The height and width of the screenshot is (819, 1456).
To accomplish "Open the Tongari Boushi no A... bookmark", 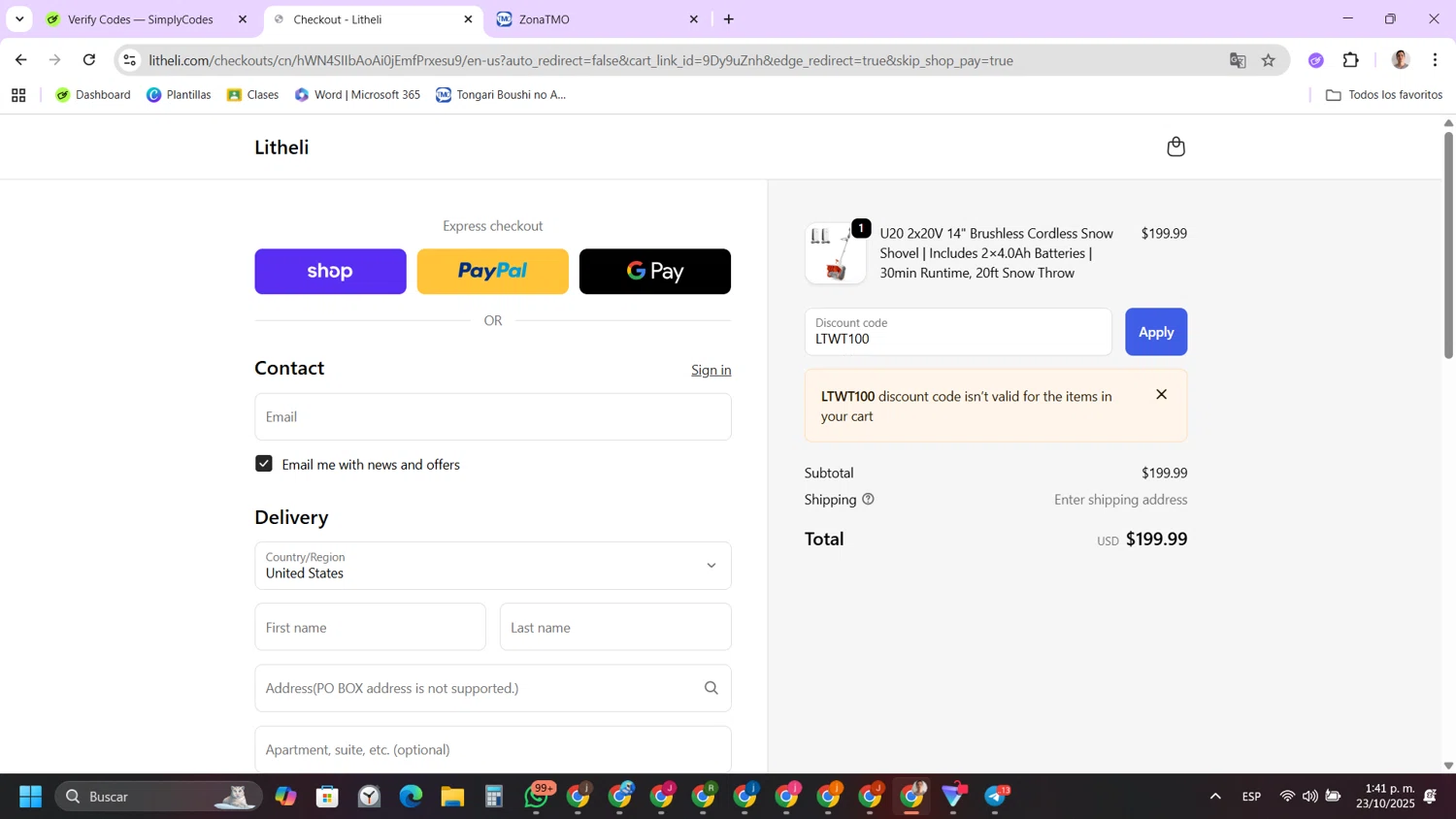I will pos(501,95).
